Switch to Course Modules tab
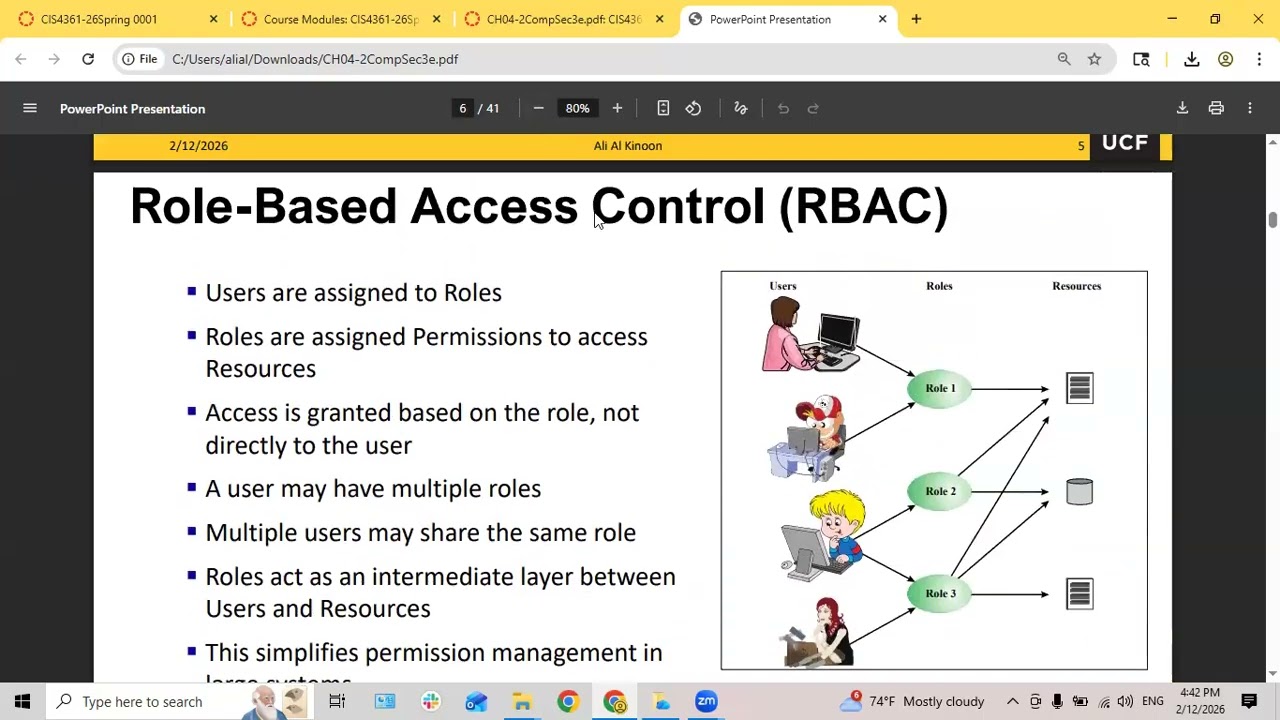 click(x=340, y=19)
